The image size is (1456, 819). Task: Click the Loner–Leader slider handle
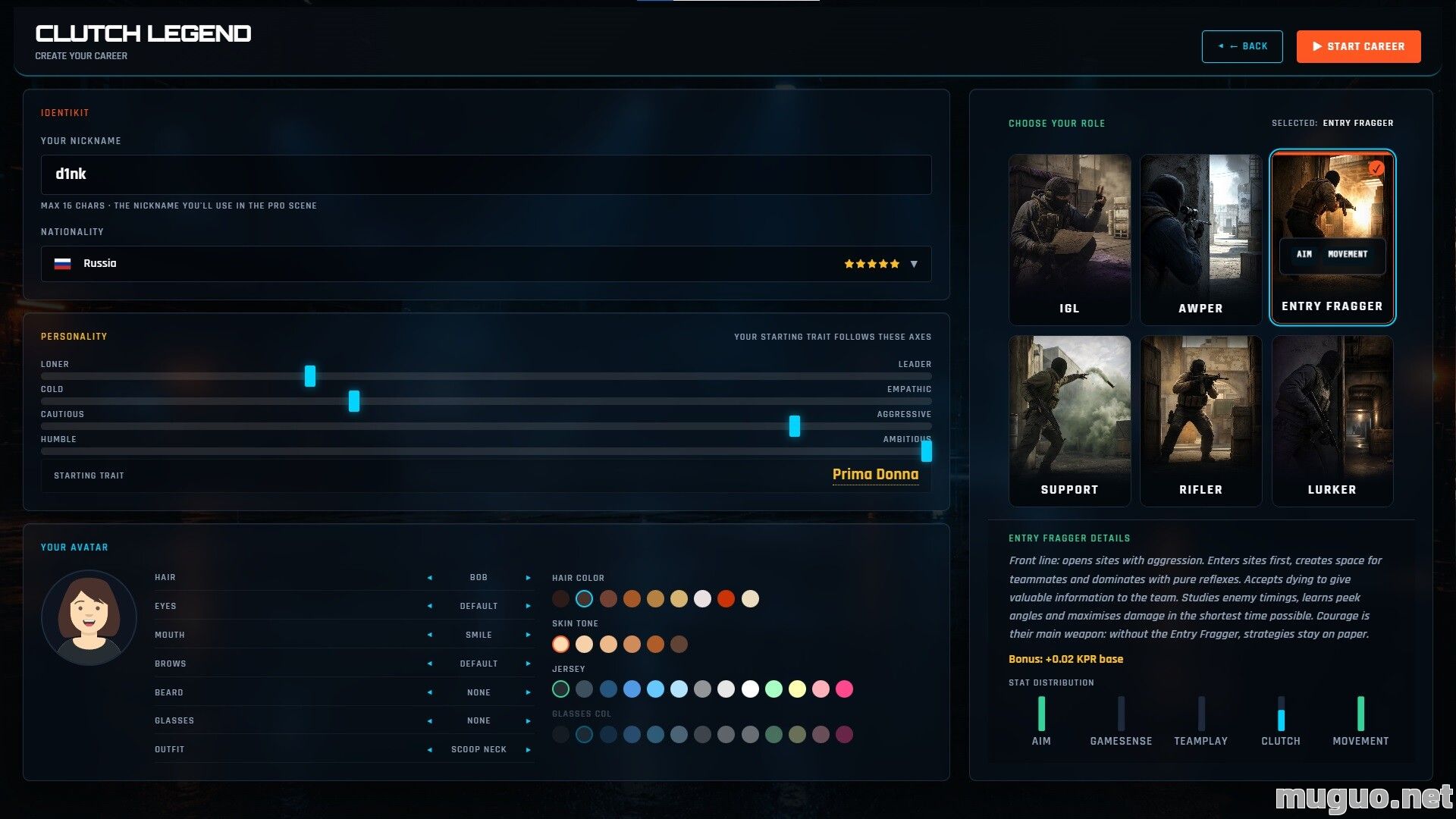pos(310,375)
